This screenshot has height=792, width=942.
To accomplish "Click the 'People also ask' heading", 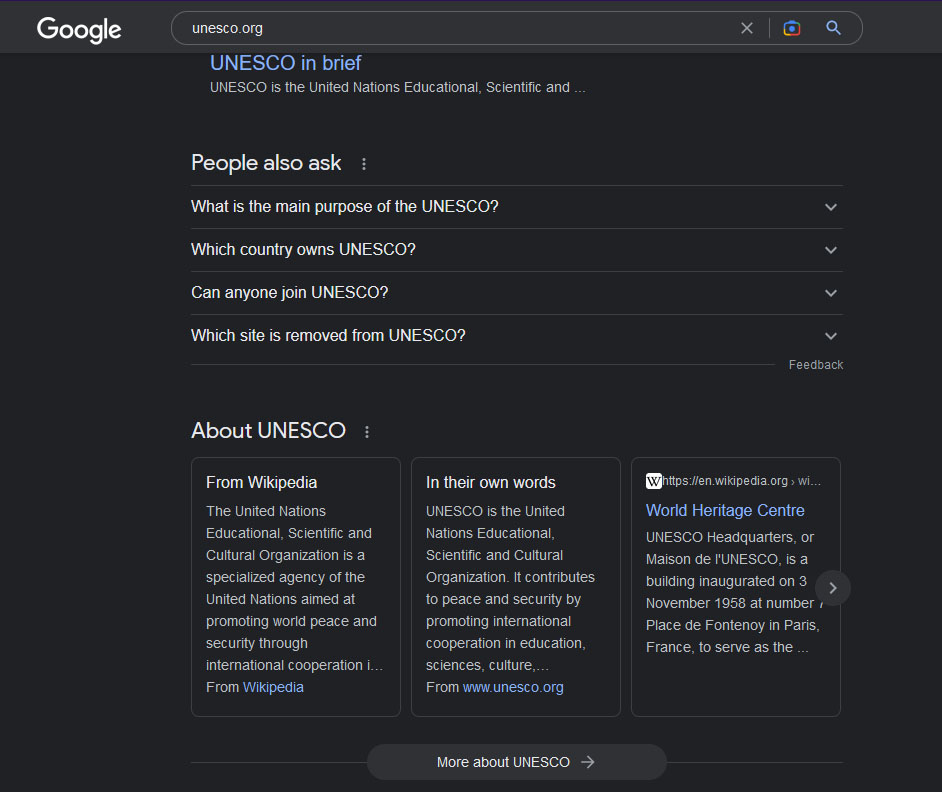I will (x=266, y=163).
